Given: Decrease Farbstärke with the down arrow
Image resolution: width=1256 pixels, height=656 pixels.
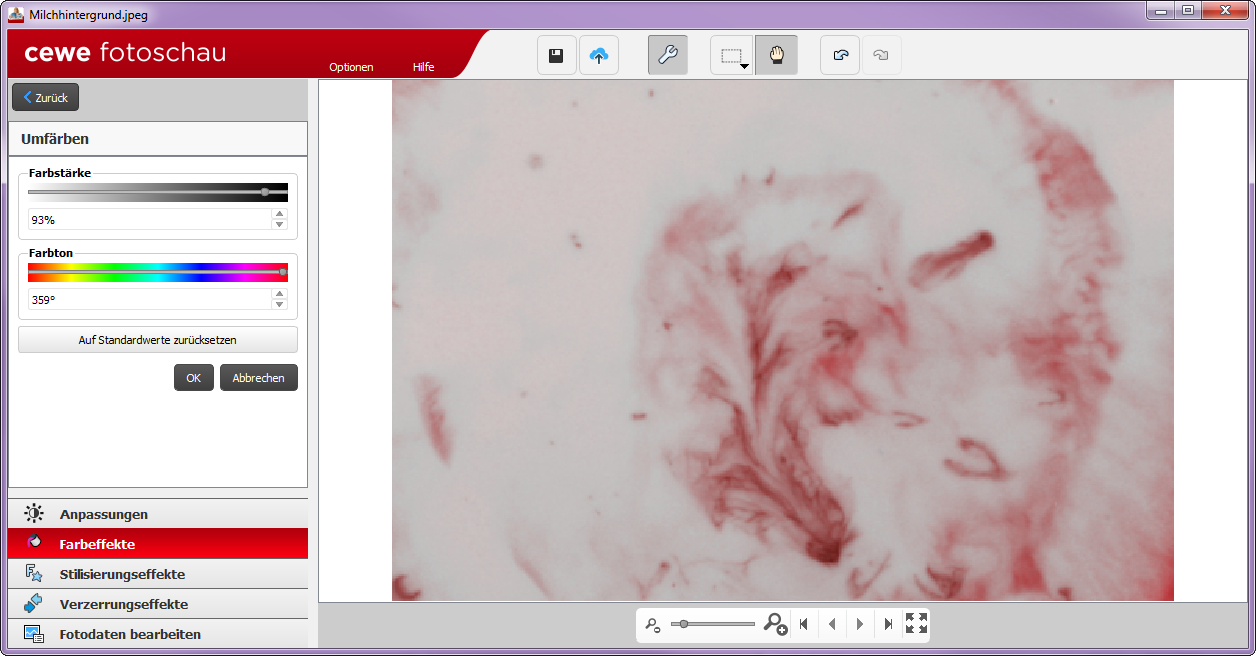Looking at the screenshot, I should pyautogui.click(x=280, y=225).
